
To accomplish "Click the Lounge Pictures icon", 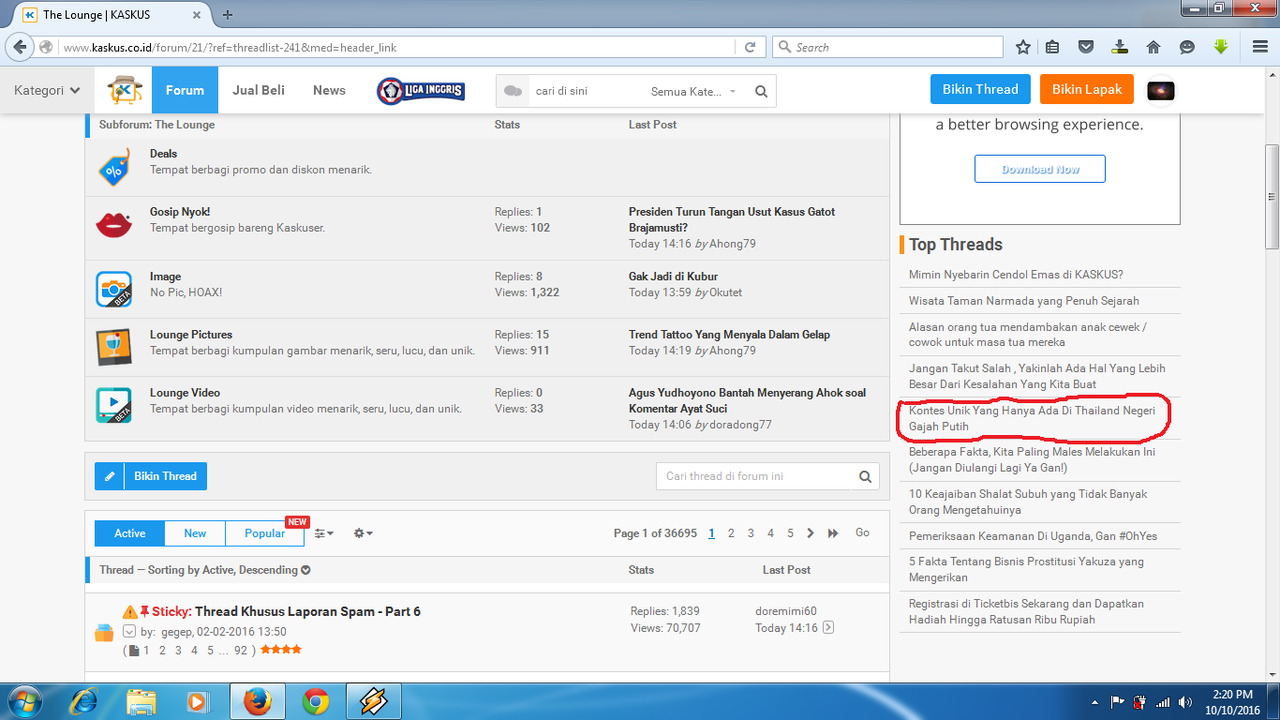I will pyautogui.click(x=114, y=347).
